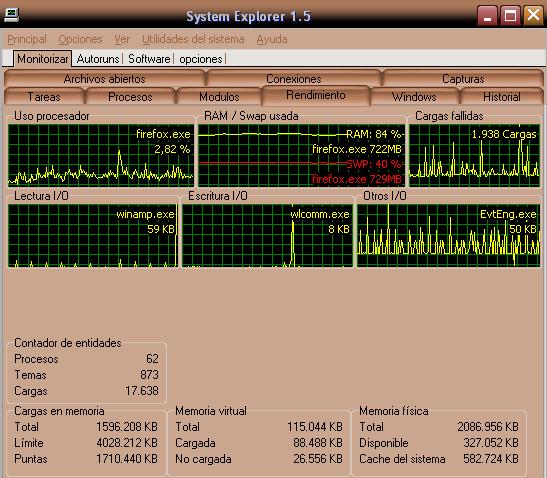Viewport: 547px width, 478px height.
Task: Go to the Historial tab
Action: point(502,97)
